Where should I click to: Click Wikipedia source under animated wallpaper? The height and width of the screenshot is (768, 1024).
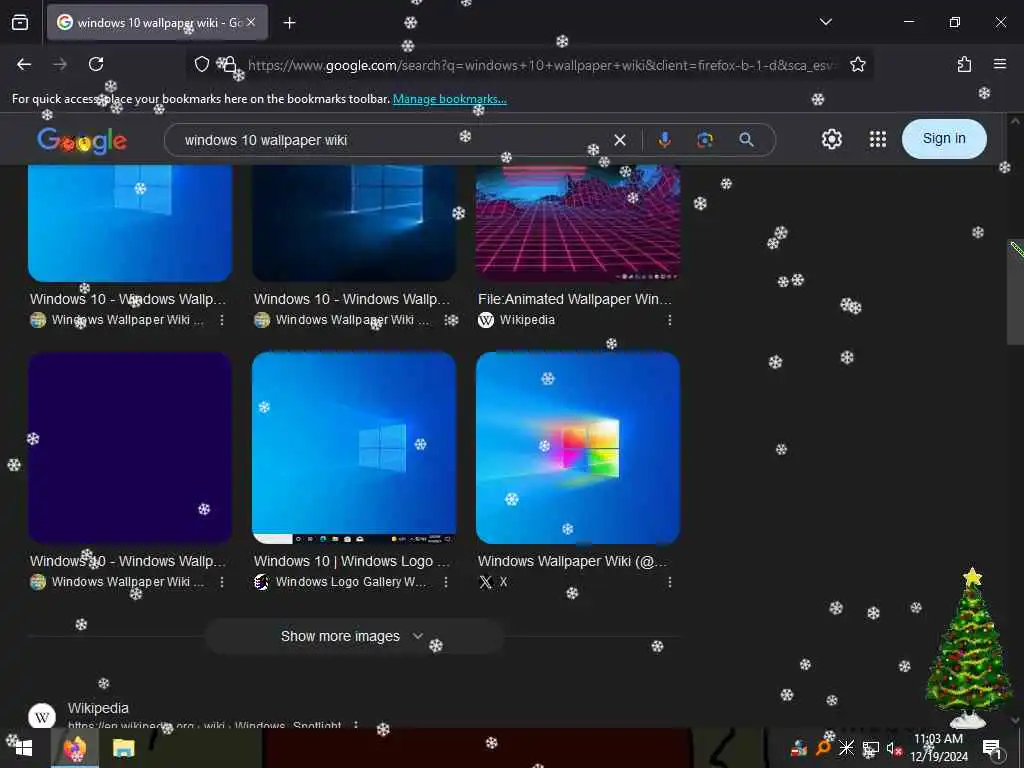pyautogui.click(x=527, y=320)
